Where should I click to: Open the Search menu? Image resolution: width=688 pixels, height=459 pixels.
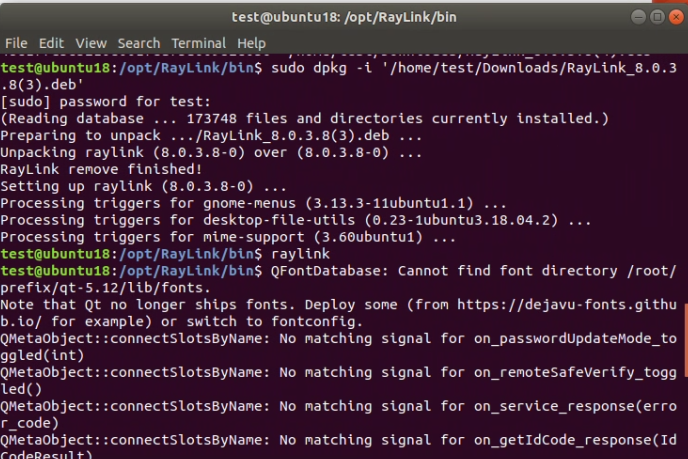139,43
